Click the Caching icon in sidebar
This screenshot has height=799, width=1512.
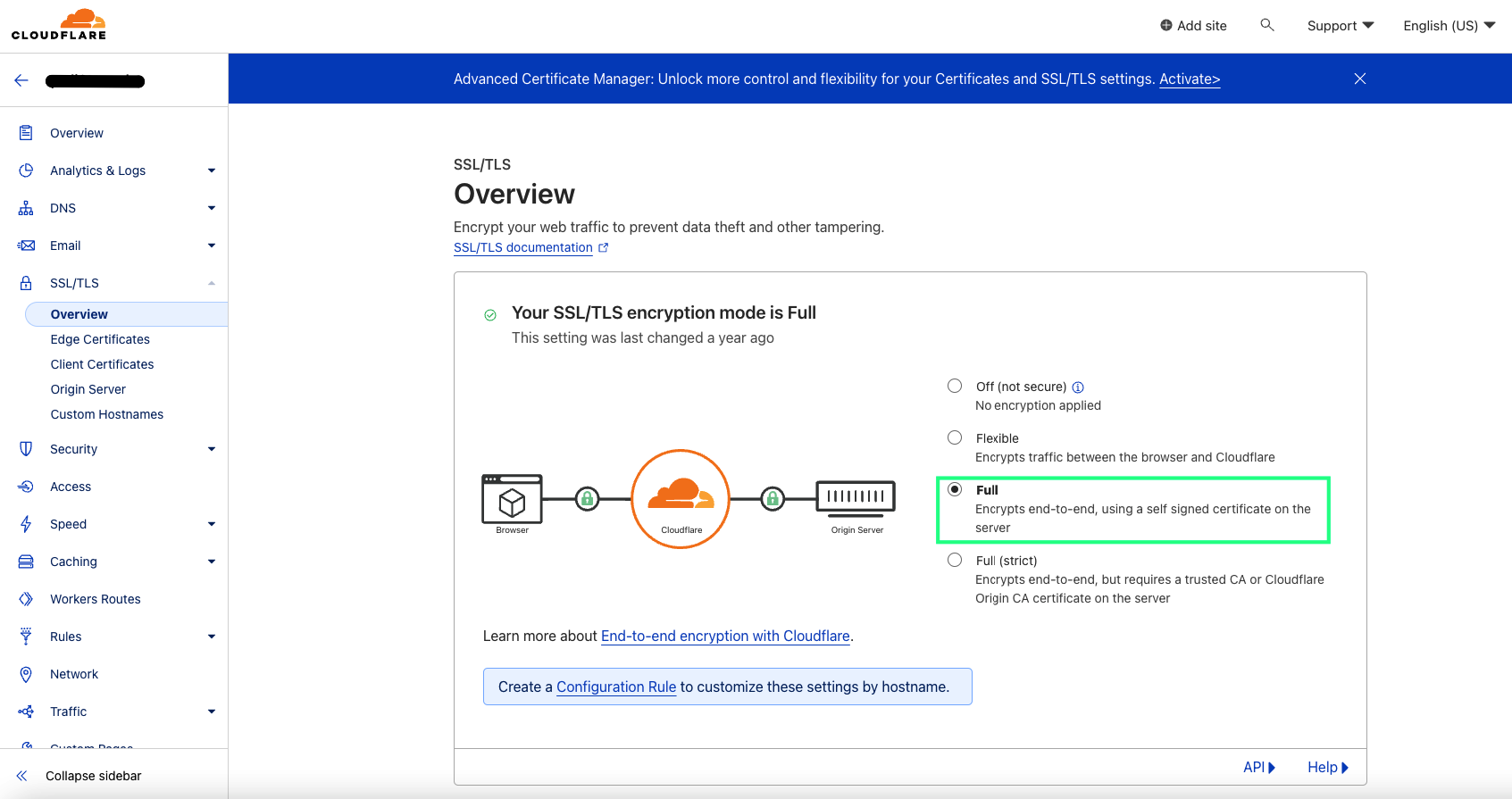coord(26,562)
